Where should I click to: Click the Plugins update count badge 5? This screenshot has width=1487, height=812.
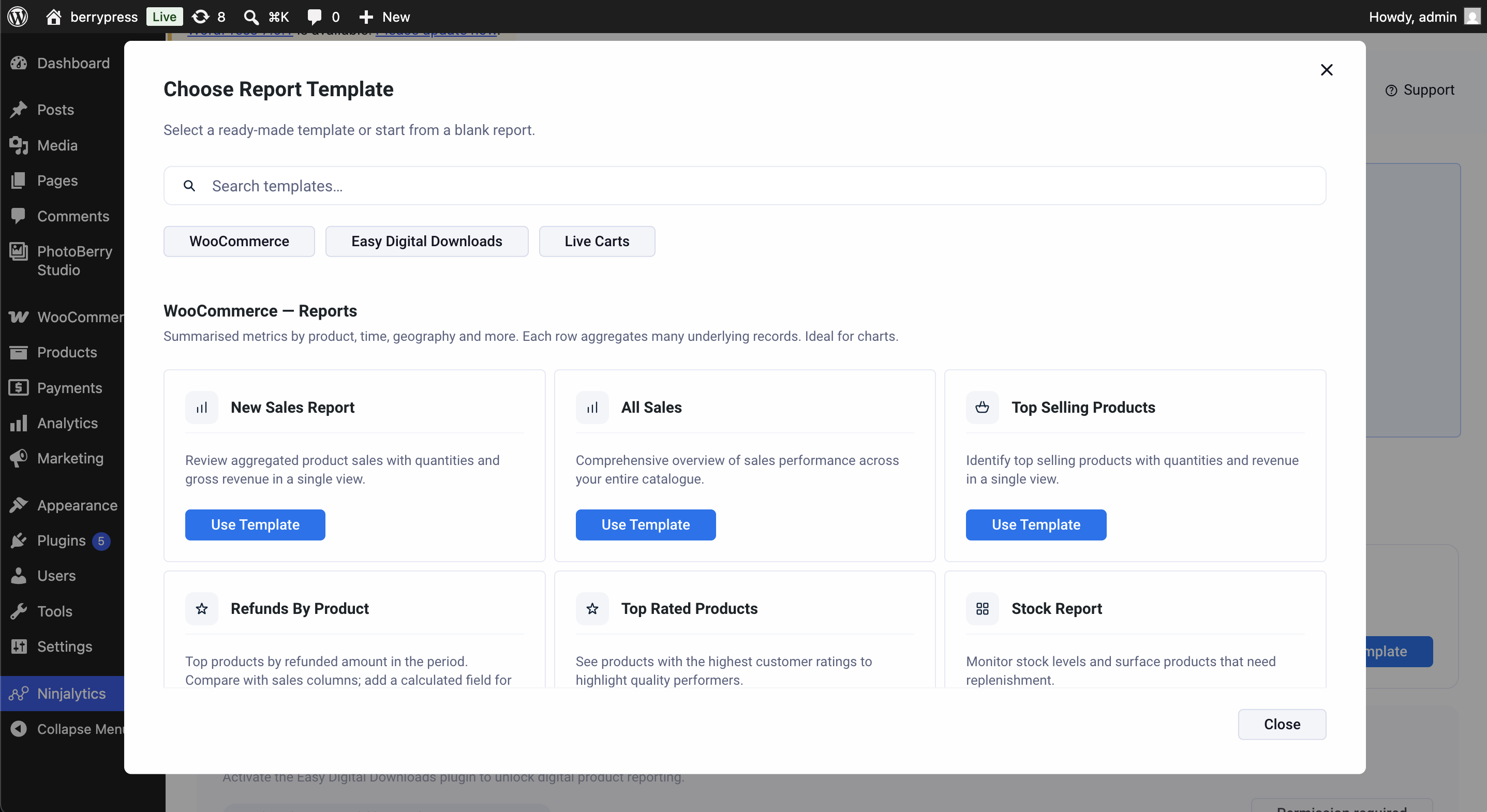101,541
